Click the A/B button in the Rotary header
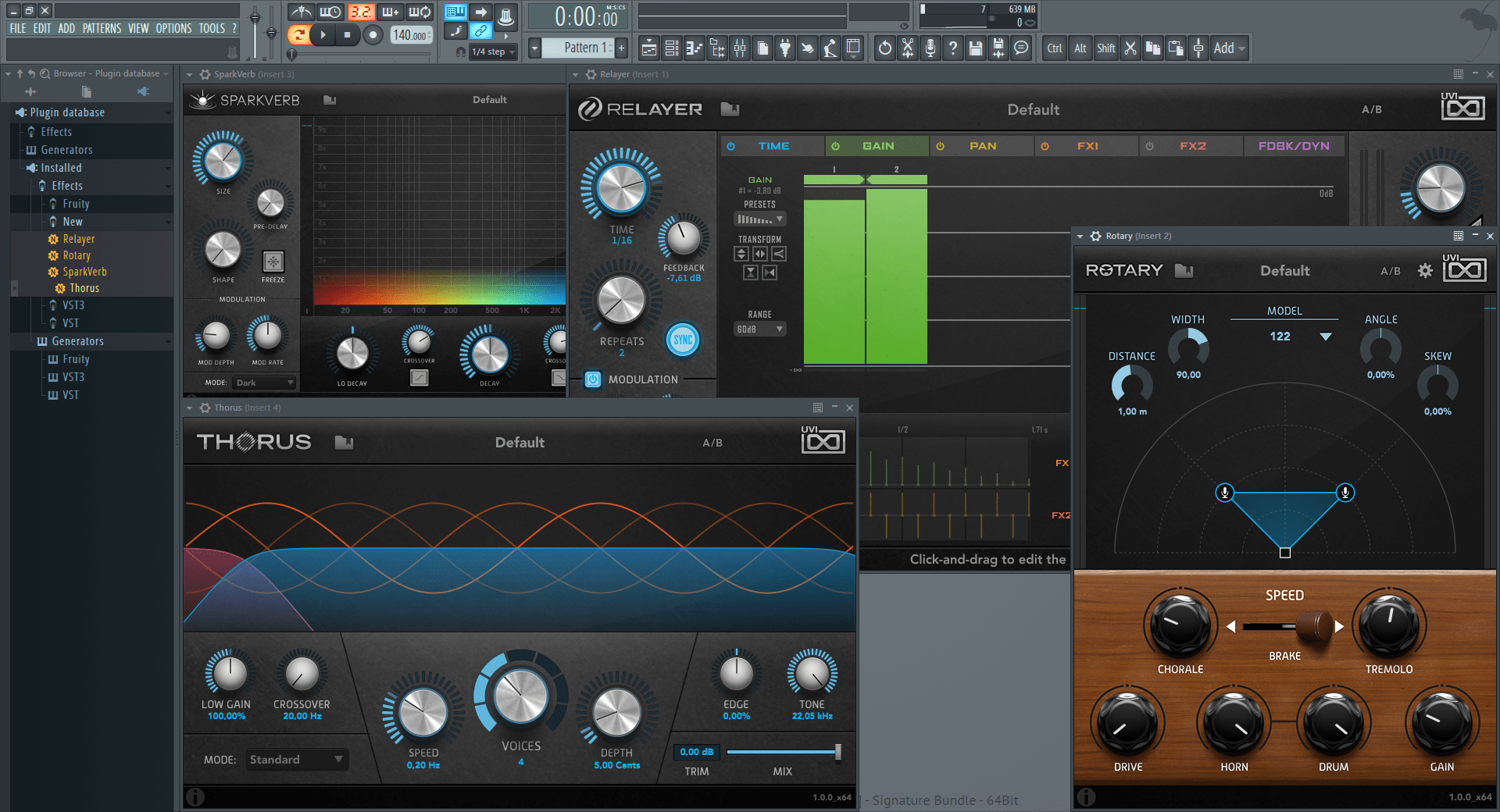 click(1390, 271)
